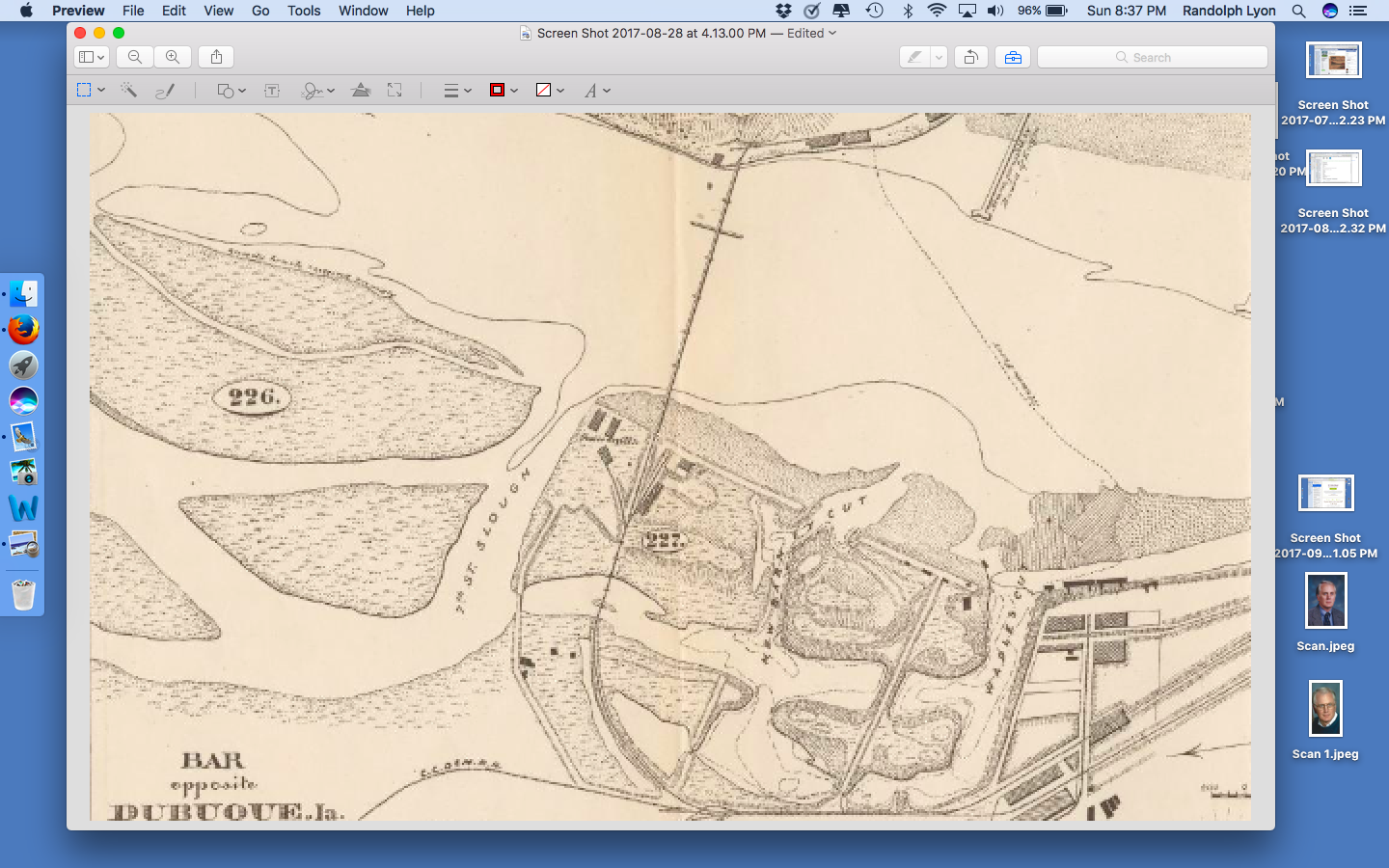This screenshot has width=1389, height=868.
Task: Open the Edit menu
Action: (174, 11)
